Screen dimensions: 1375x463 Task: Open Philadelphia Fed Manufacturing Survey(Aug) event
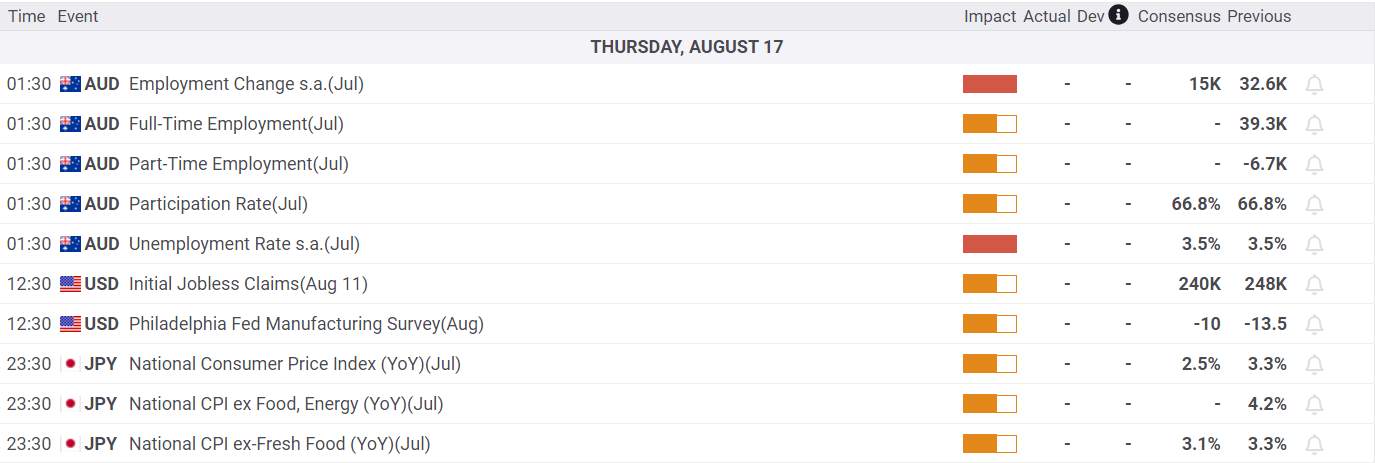[306, 324]
